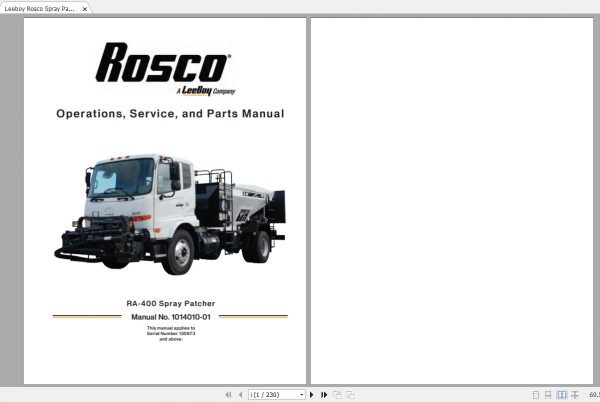Click the page number field showing 1 / 230

pyautogui.click(x=273, y=395)
